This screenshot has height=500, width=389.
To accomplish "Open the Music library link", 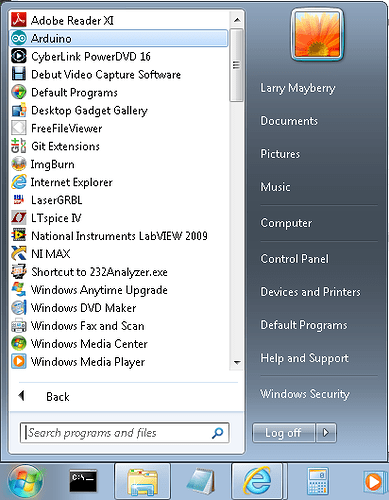I will [275, 187].
